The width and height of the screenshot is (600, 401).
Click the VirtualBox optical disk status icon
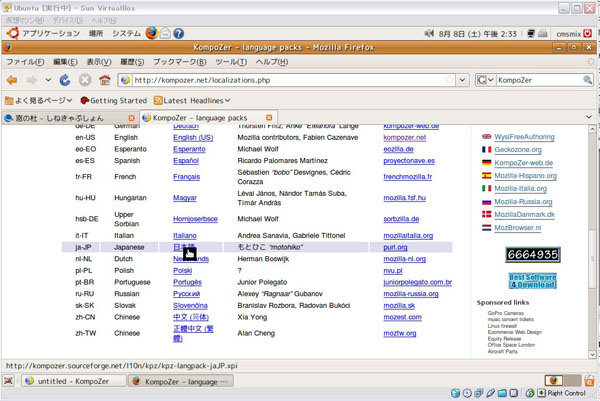pos(467,393)
